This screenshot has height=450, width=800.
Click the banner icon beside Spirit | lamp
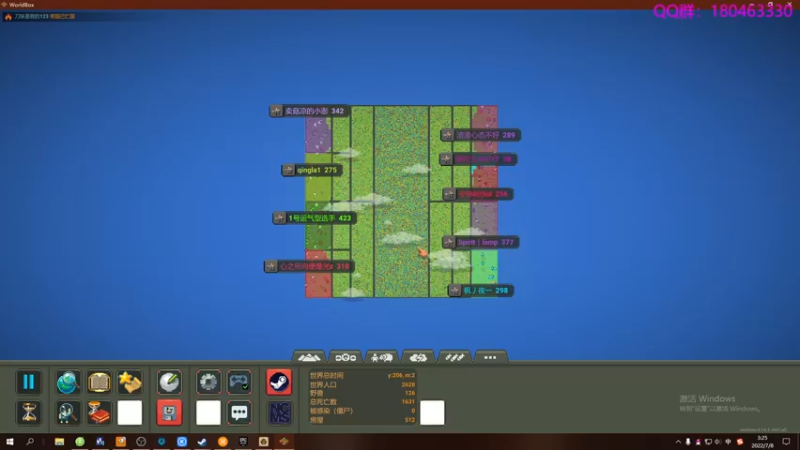(449, 242)
